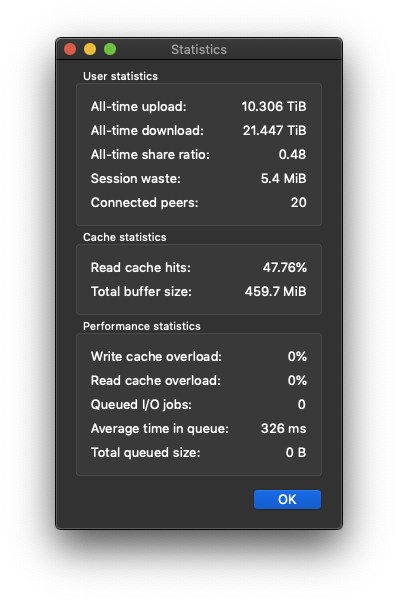398x603 pixels.
Task: Zoom window using green traffic-light button
Action: (x=110, y=49)
